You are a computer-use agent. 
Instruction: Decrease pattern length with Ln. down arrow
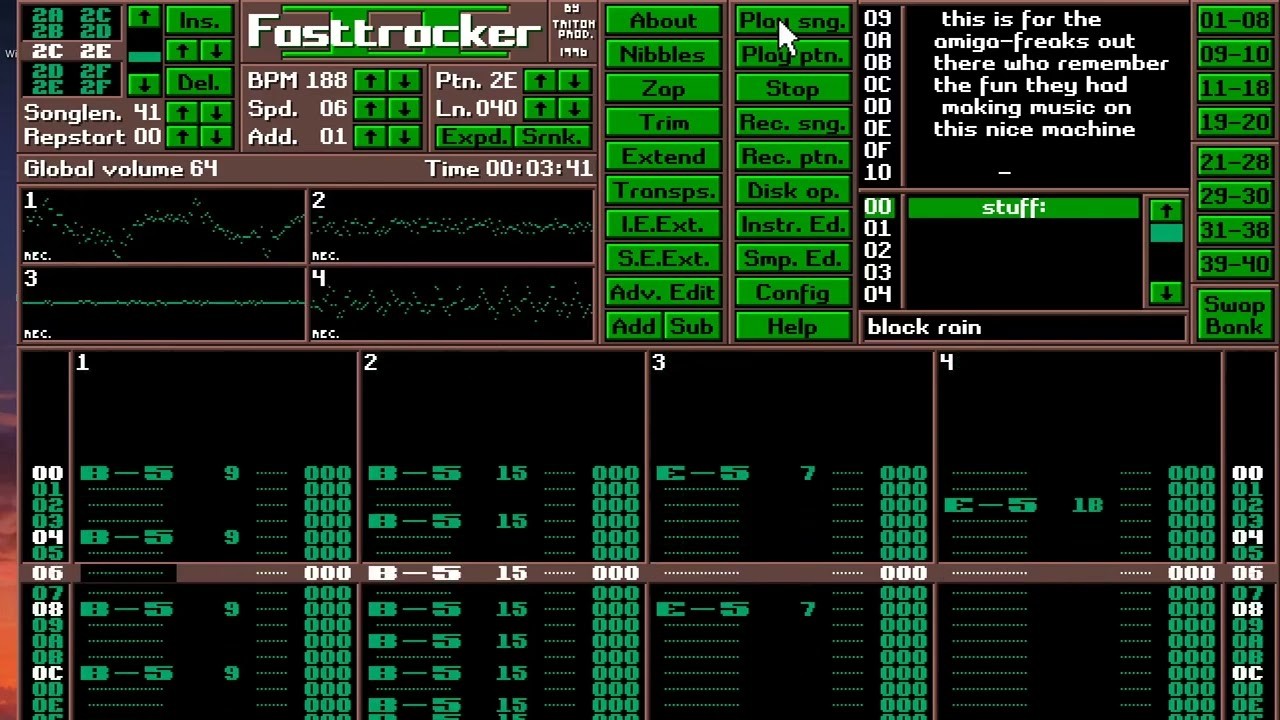(573, 109)
